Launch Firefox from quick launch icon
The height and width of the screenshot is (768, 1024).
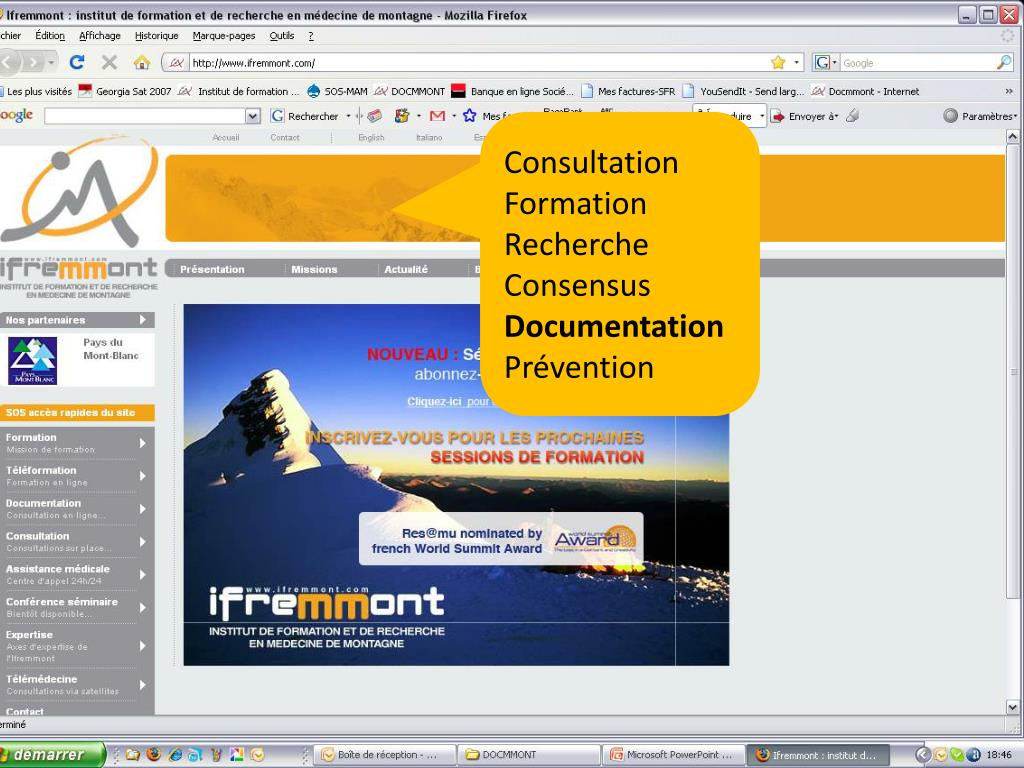[x=153, y=755]
